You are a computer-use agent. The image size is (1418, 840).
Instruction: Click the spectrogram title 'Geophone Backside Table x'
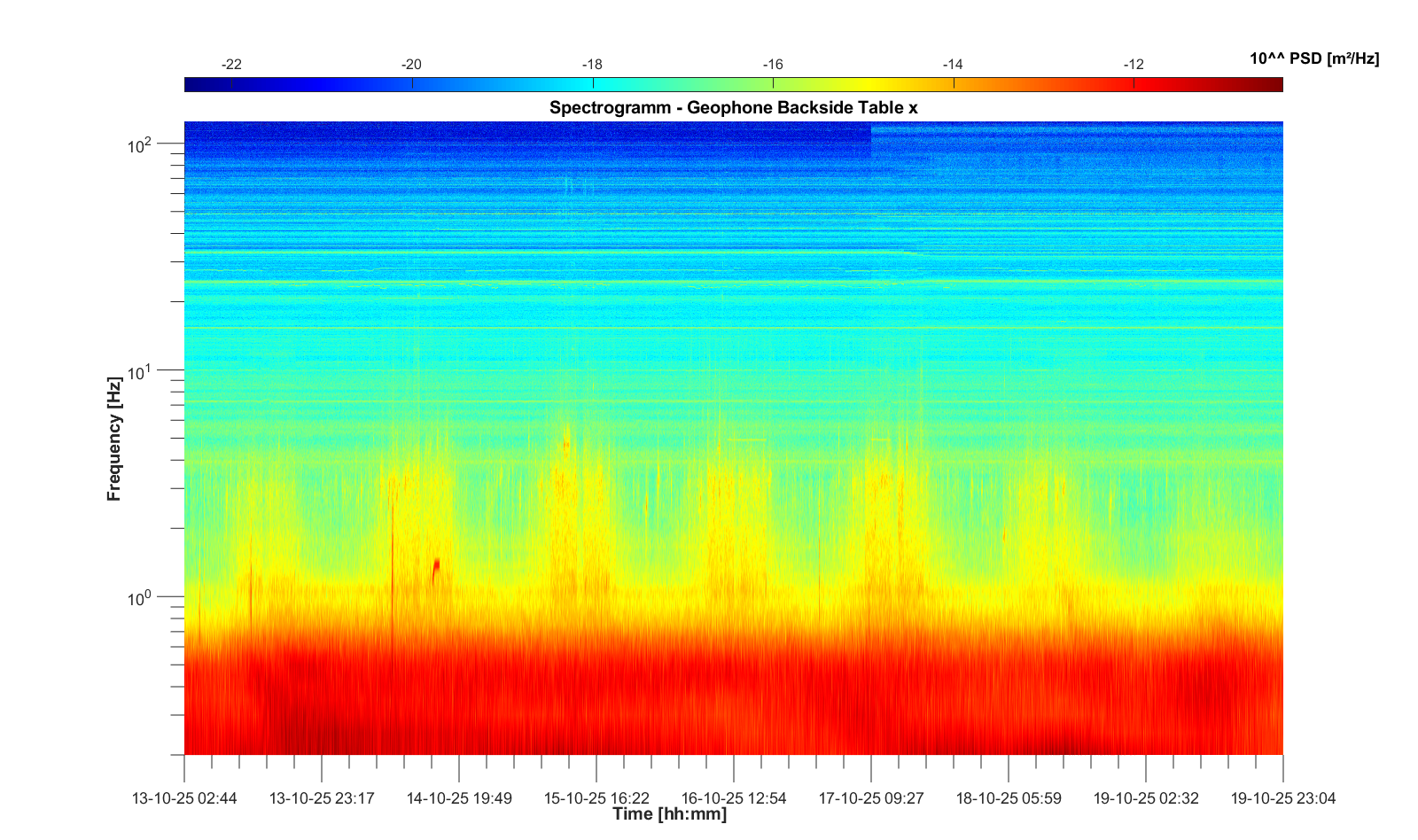[733, 107]
